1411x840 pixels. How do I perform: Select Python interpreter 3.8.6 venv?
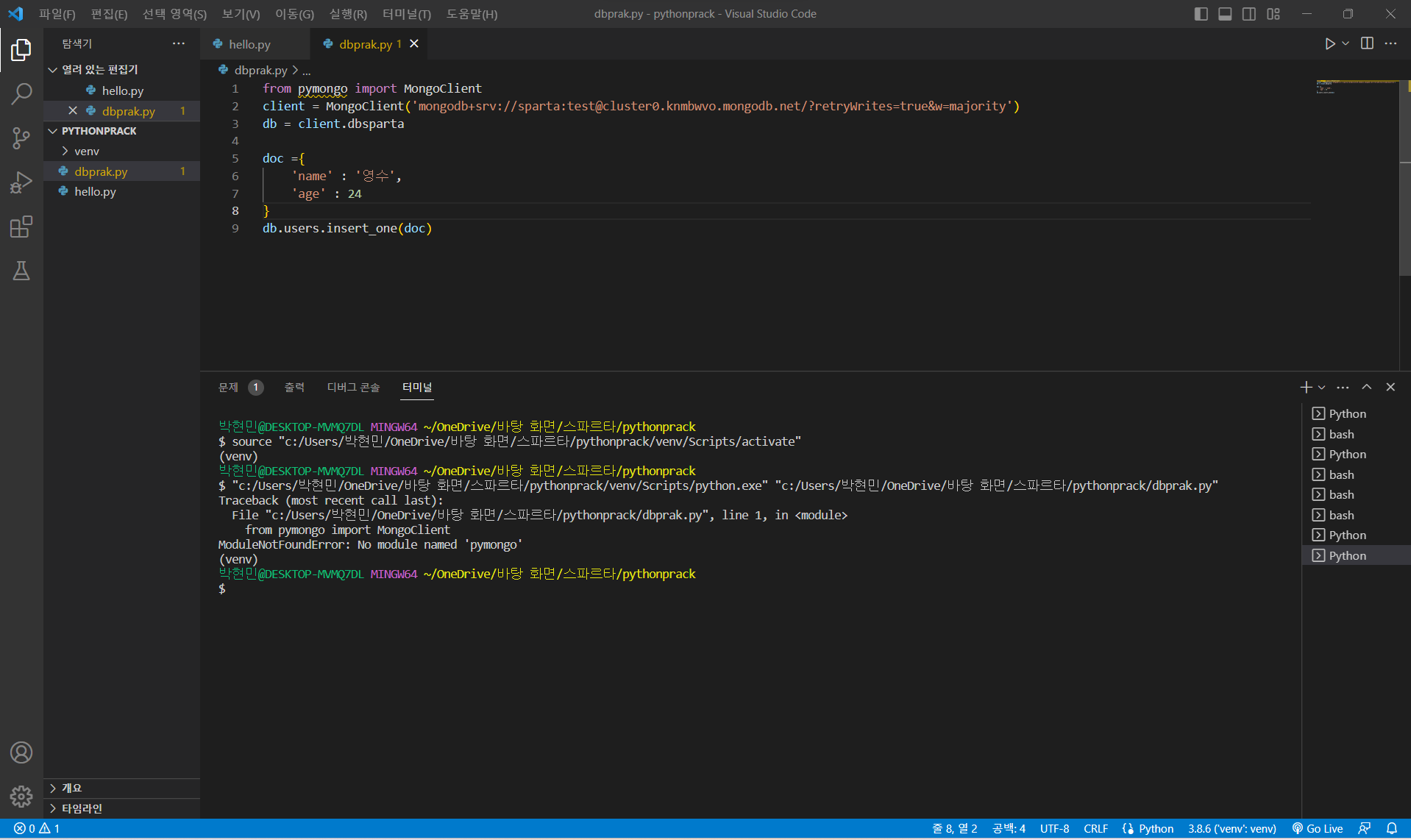pyautogui.click(x=1231, y=829)
